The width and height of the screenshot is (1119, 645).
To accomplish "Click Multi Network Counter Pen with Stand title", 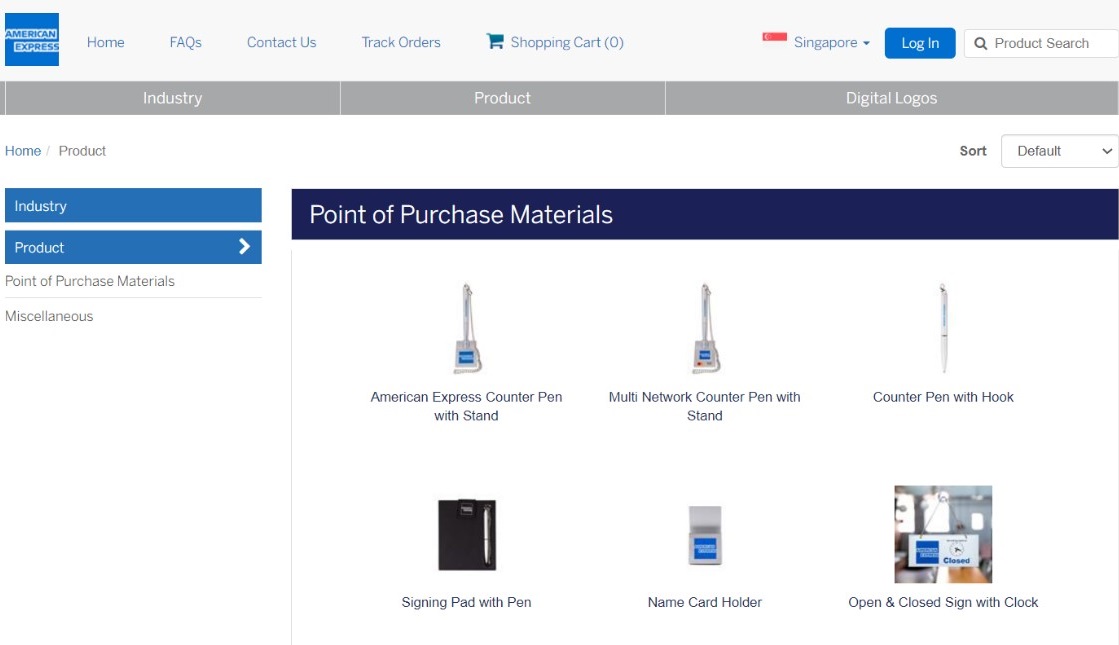I will point(705,406).
